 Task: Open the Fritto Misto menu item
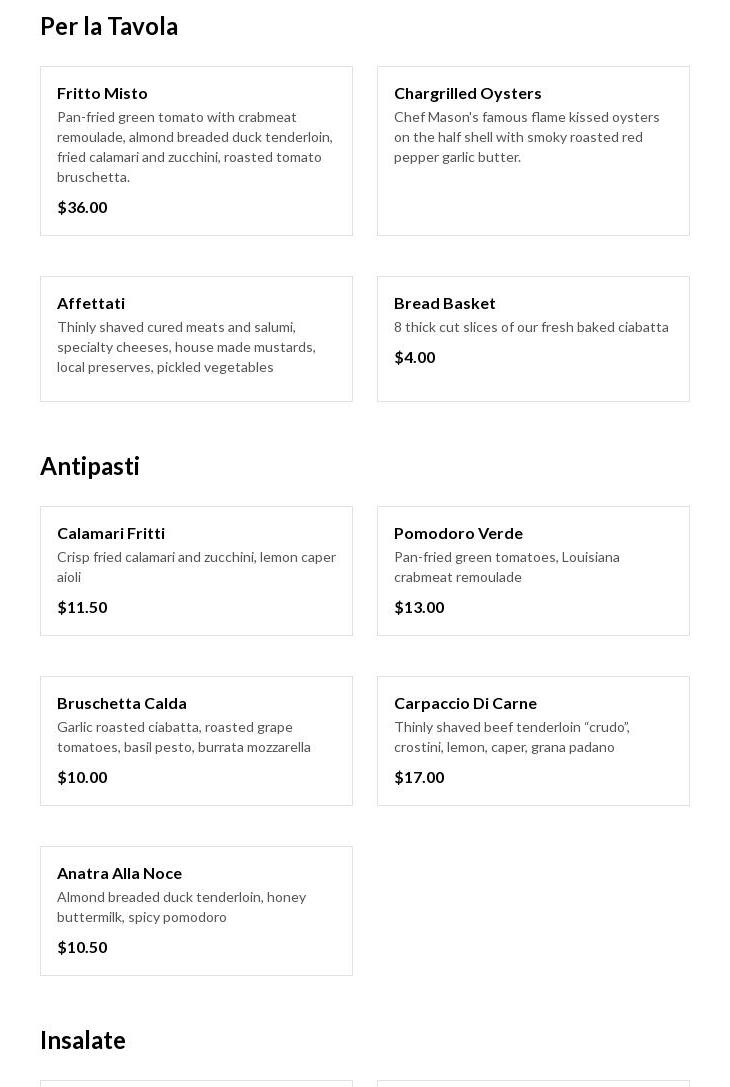(102, 93)
